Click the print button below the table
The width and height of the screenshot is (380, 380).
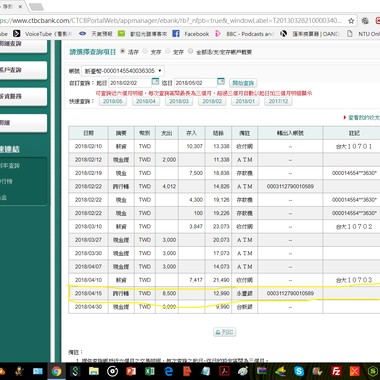pos(225,332)
